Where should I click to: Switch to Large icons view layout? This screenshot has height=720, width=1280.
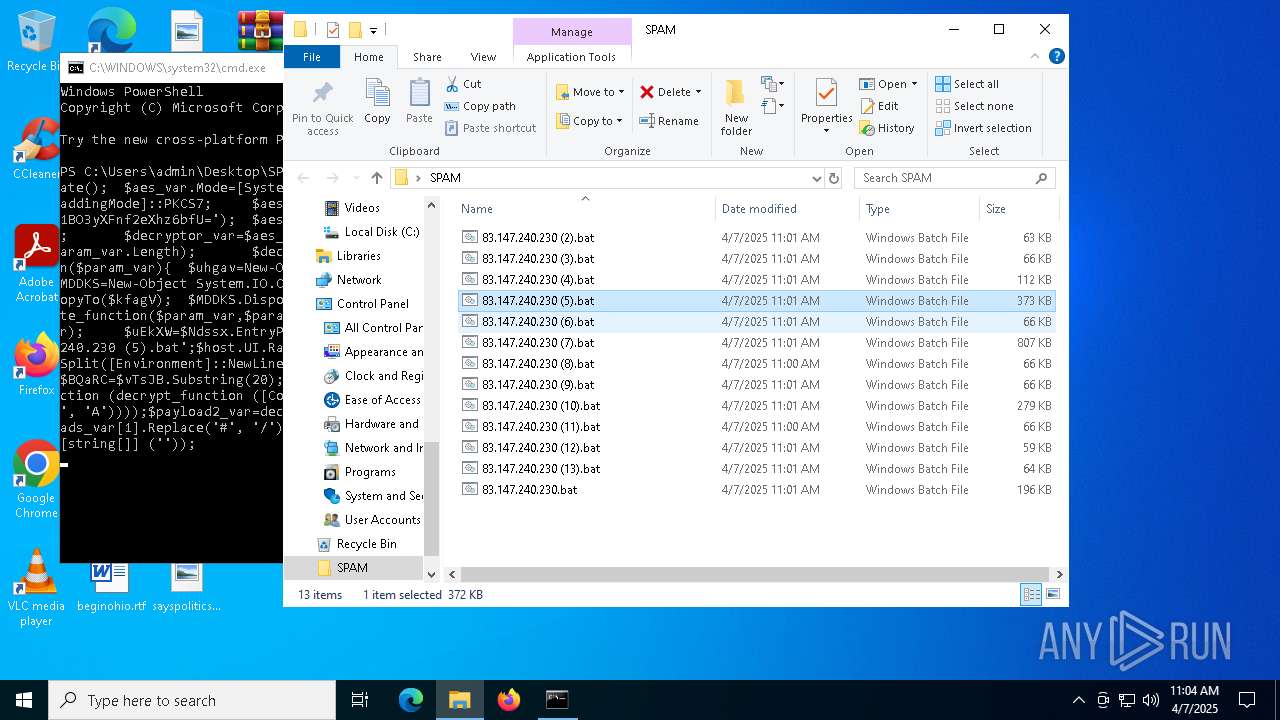[x=1052, y=595]
